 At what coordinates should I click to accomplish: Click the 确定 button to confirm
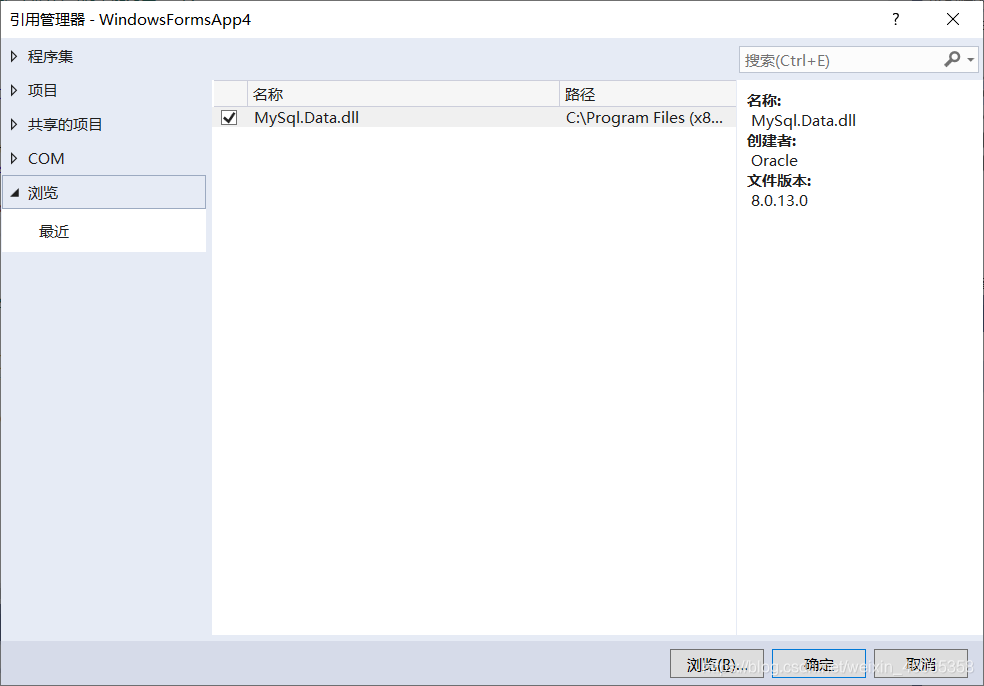818,663
